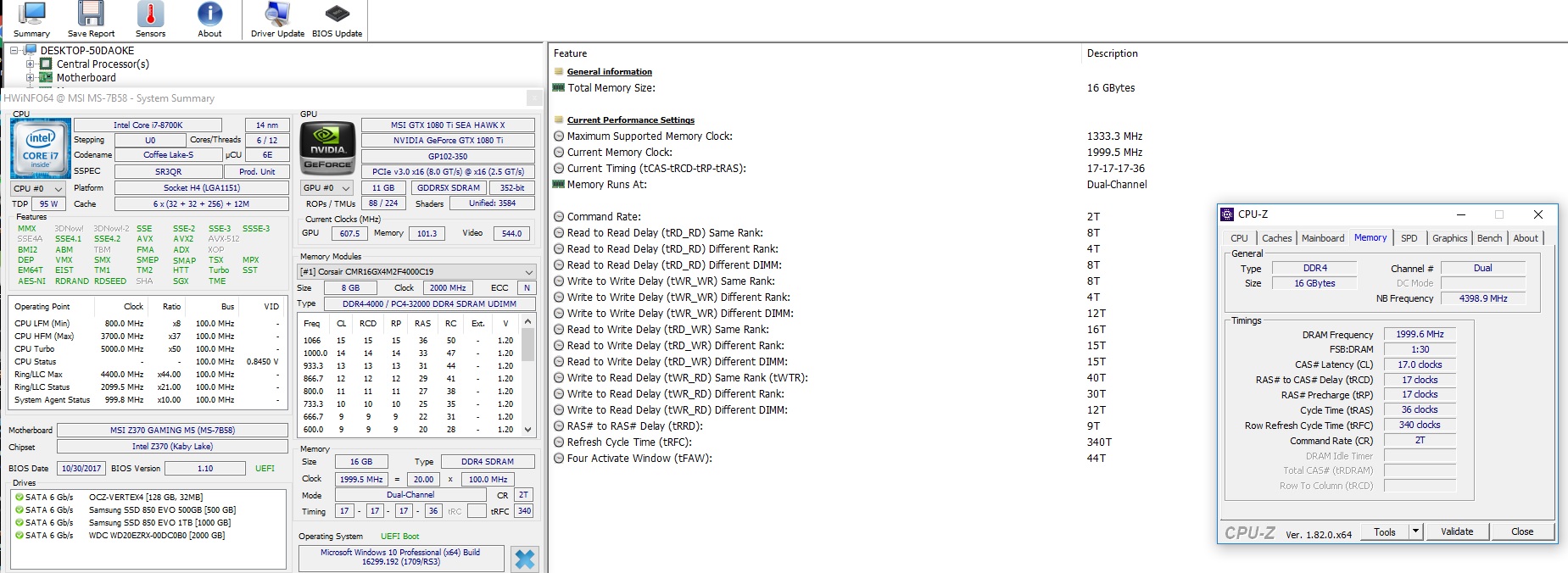Viewport: 1568px width, 573px height.
Task: Click the General information section icon
Action: (x=559, y=72)
